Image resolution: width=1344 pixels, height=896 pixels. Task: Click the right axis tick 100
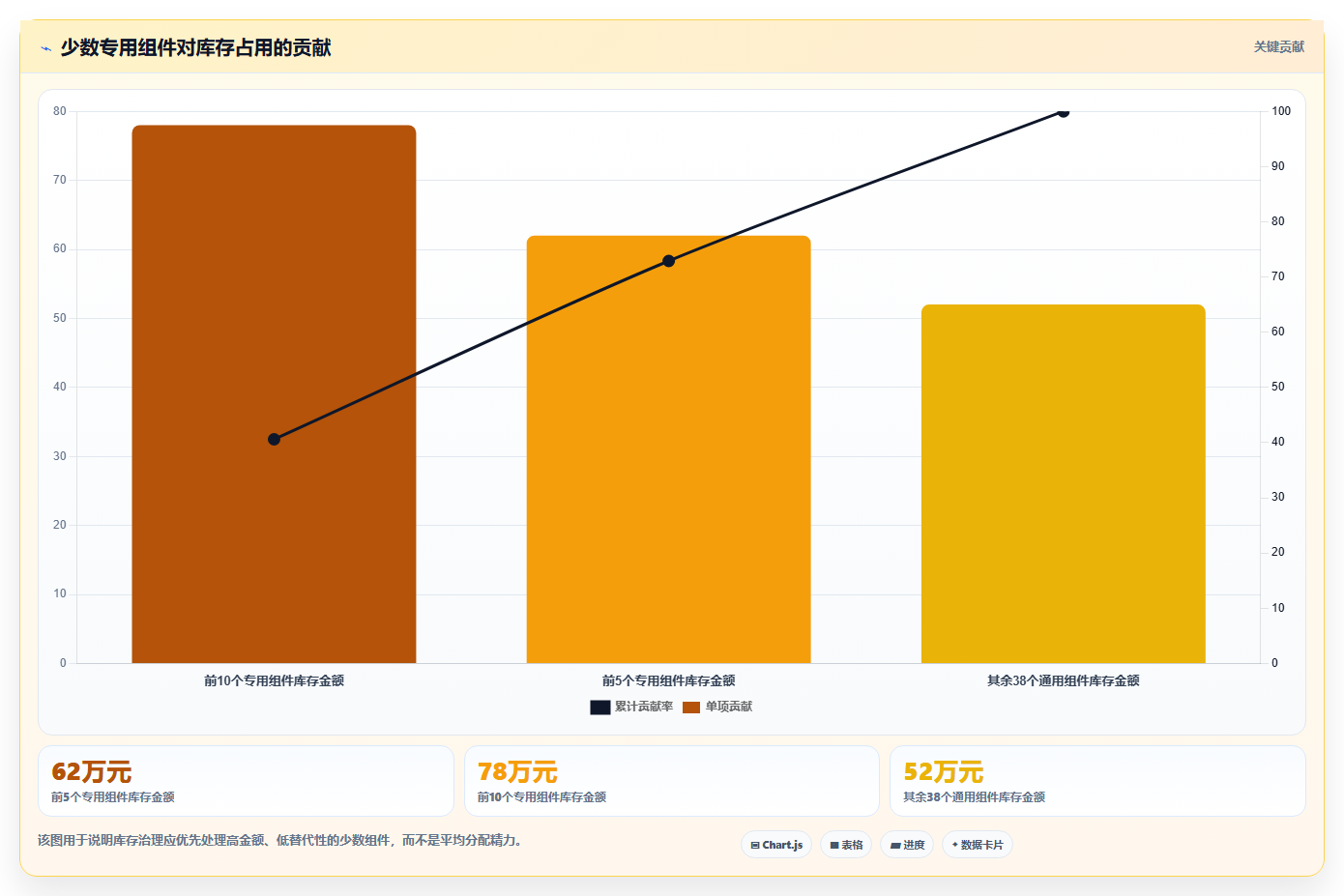[1281, 111]
